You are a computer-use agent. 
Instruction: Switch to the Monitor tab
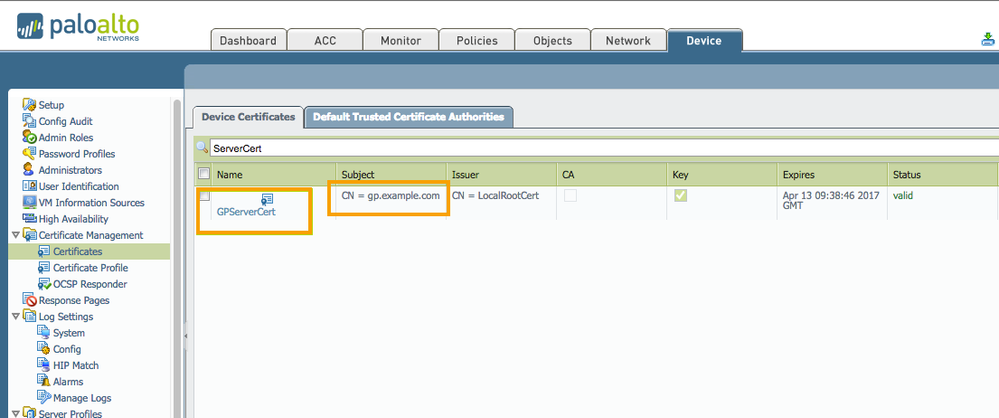[x=401, y=40]
